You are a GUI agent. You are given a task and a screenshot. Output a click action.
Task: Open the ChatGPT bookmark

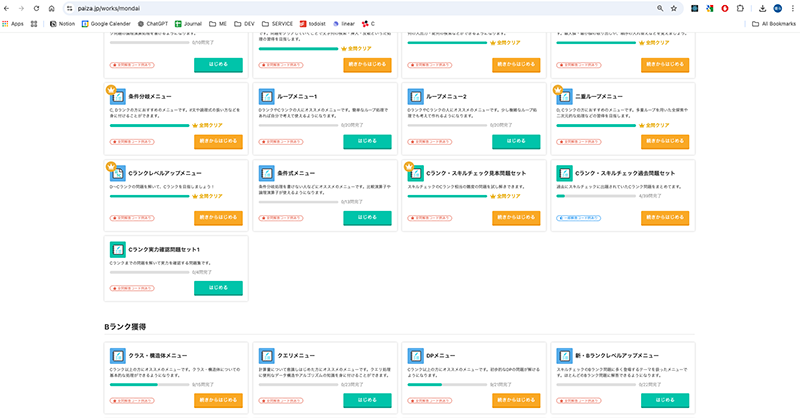[x=153, y=23]
